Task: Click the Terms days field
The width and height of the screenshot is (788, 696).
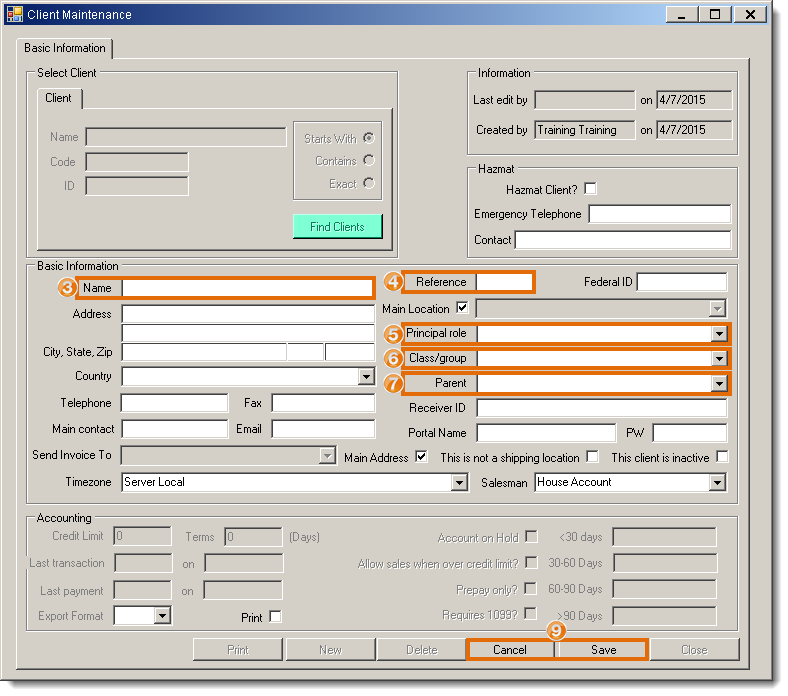Action: pyautogui.click(x=253, y=536)
